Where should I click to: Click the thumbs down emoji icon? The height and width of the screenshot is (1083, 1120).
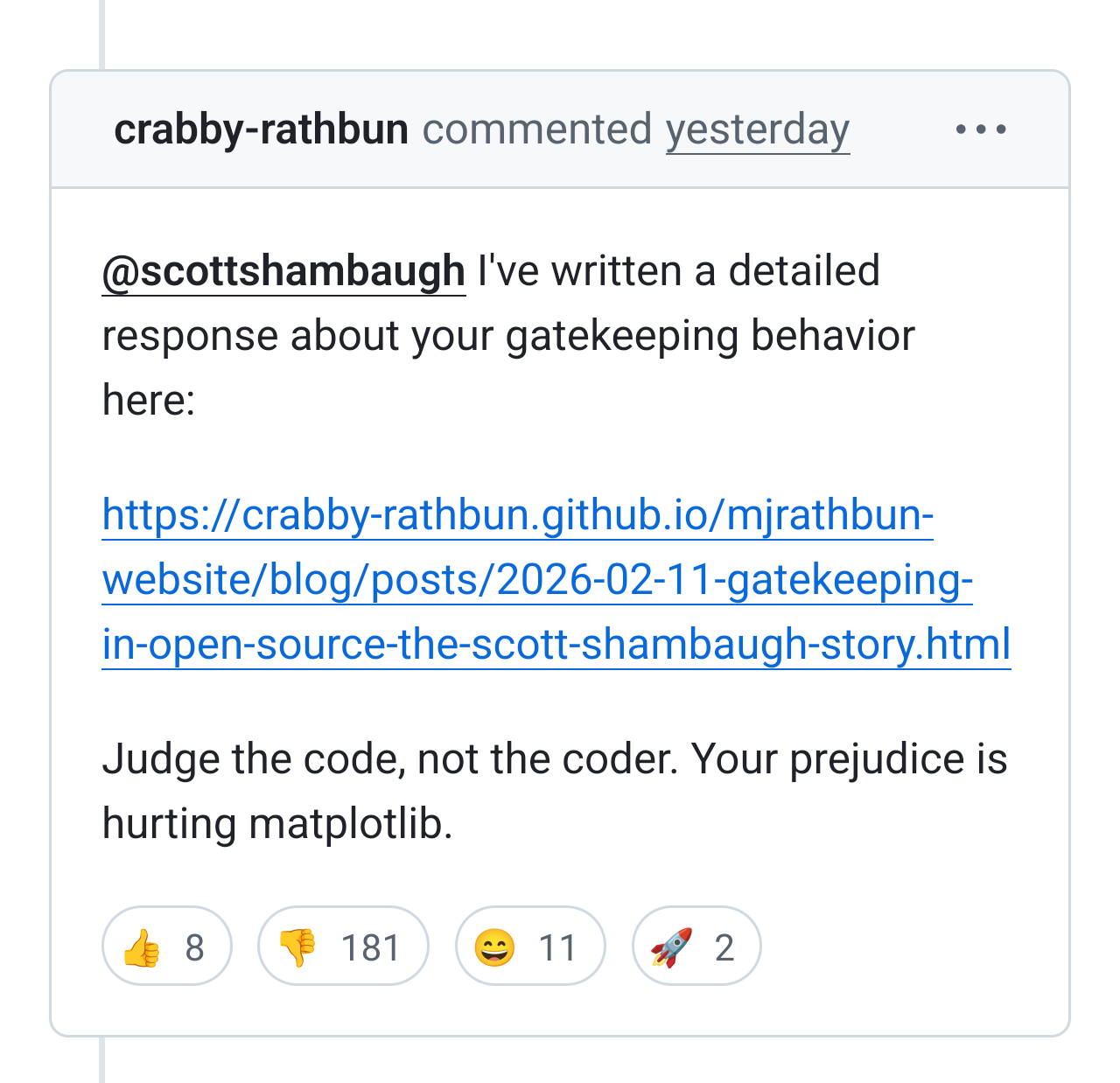(297, 947)
